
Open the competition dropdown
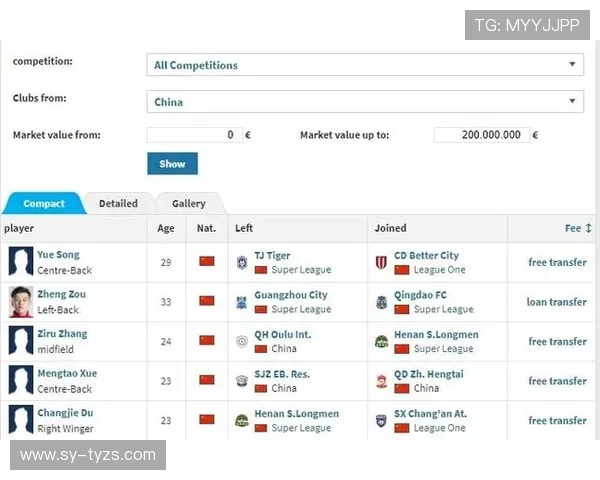(x=365, y=65)
